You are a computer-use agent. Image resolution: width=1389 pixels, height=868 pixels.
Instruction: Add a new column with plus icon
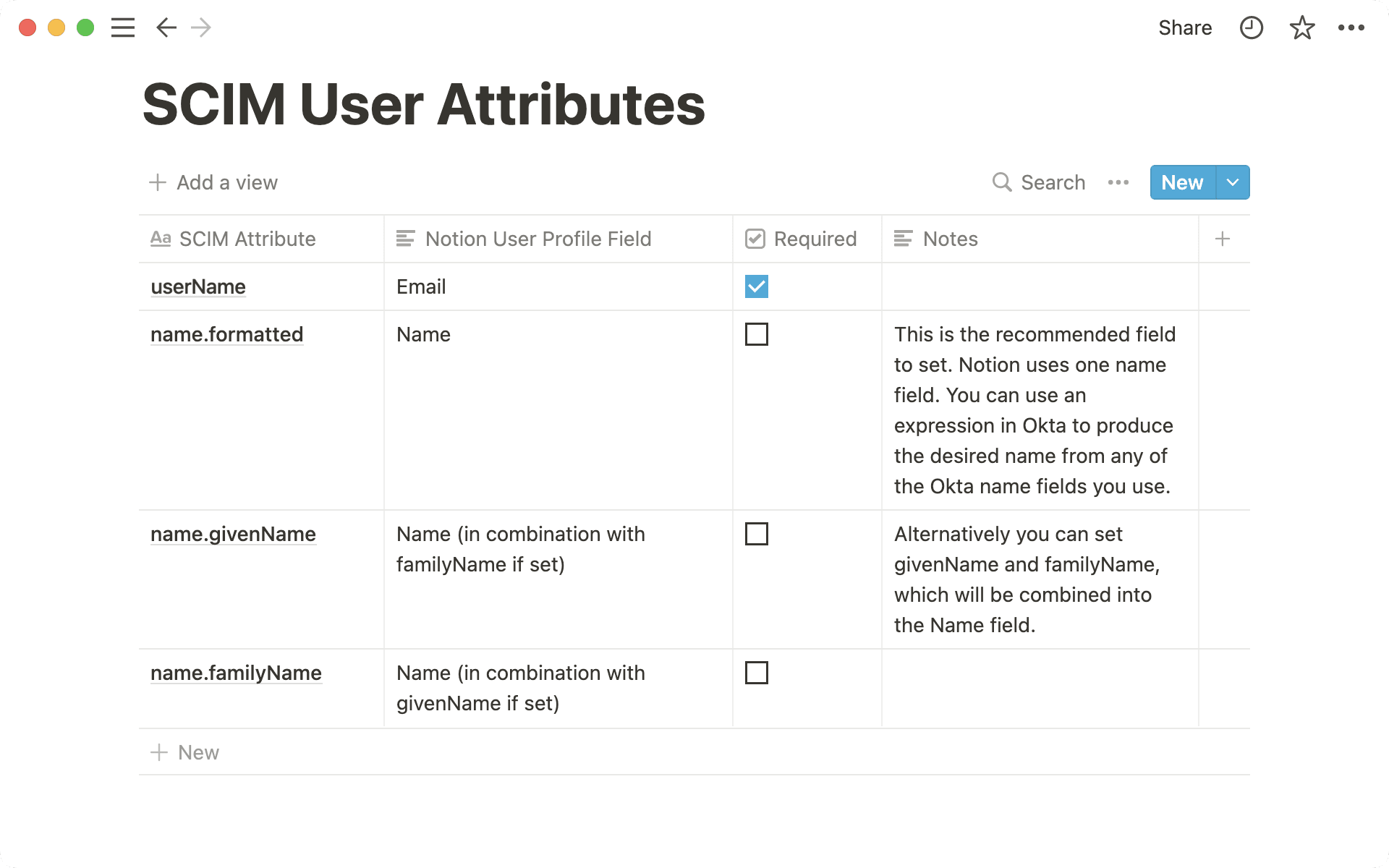tap(1223, 239)
